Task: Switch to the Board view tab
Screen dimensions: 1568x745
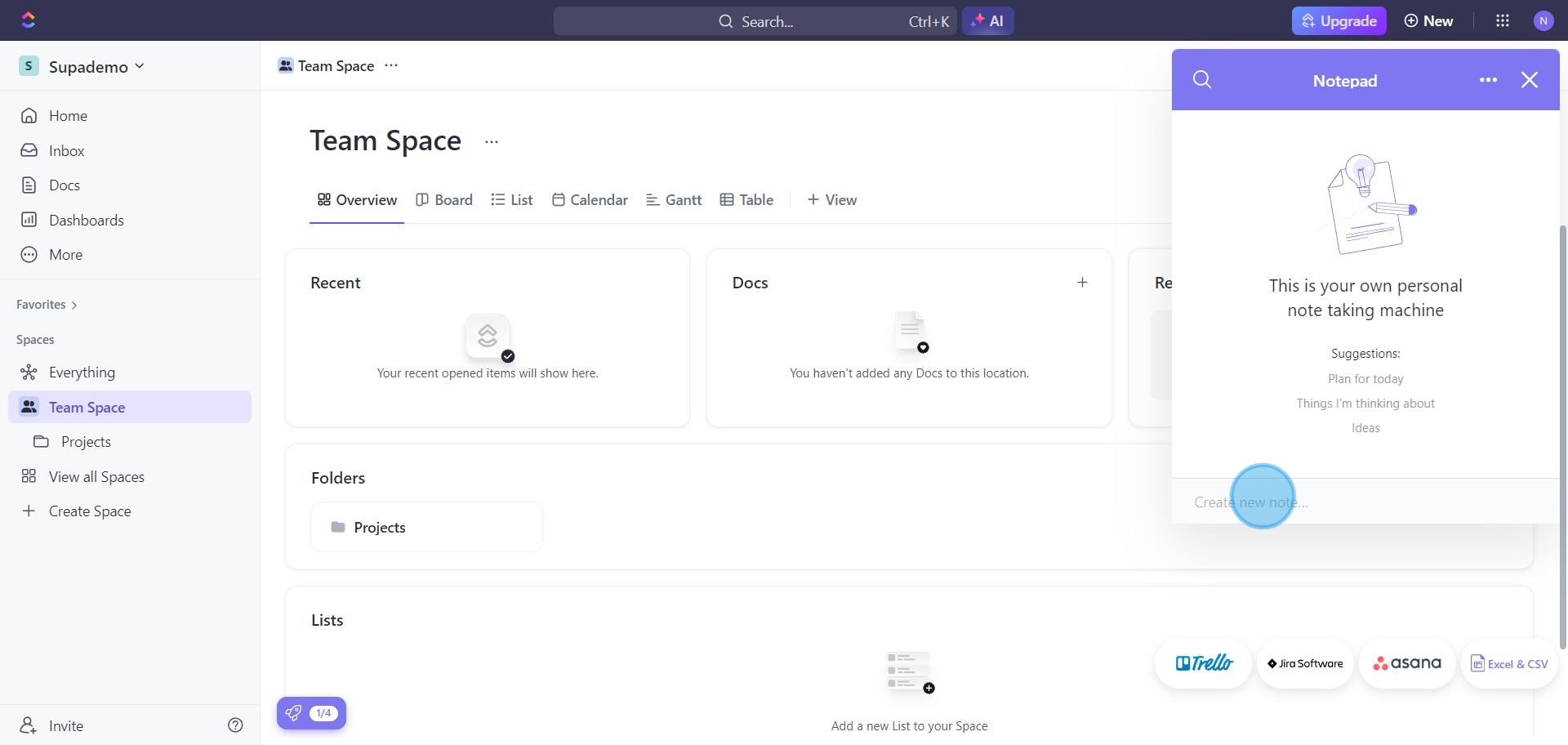Action: 444,200
